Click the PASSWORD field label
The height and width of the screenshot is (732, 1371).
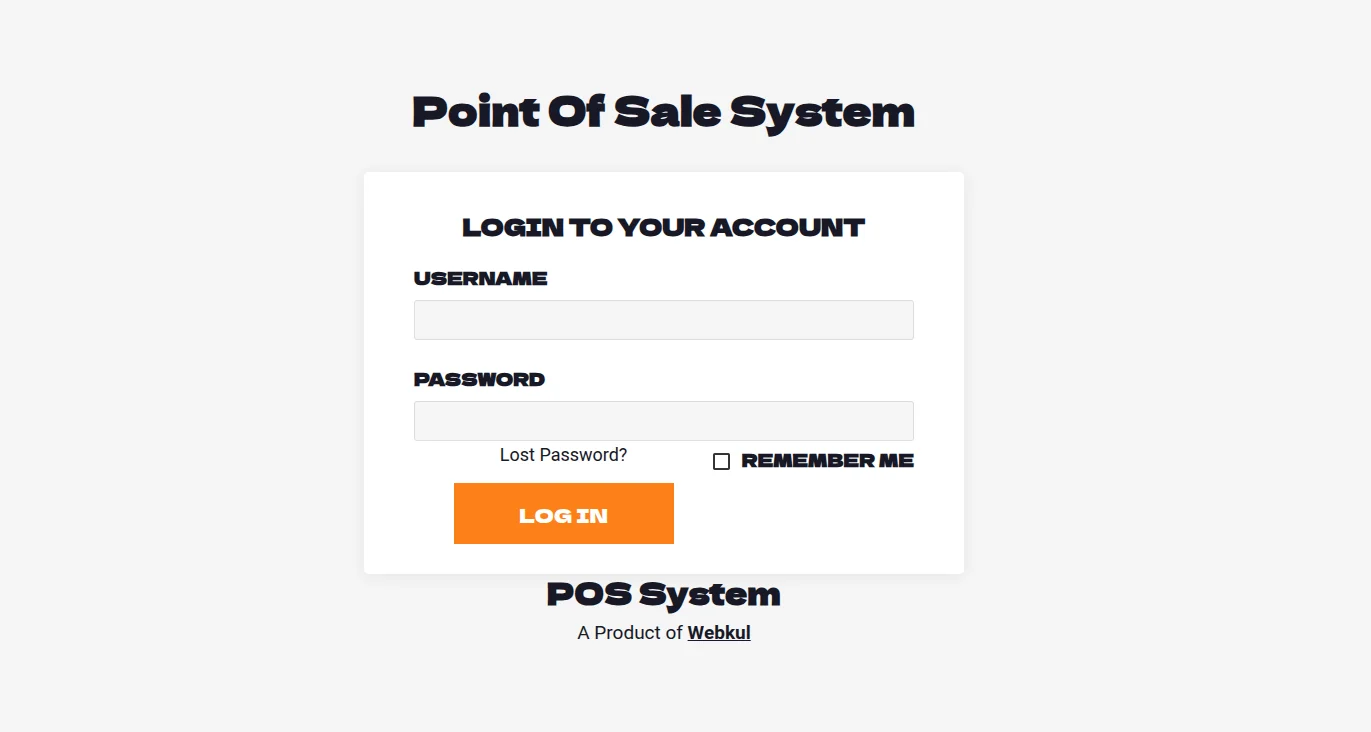coord(479,380)
